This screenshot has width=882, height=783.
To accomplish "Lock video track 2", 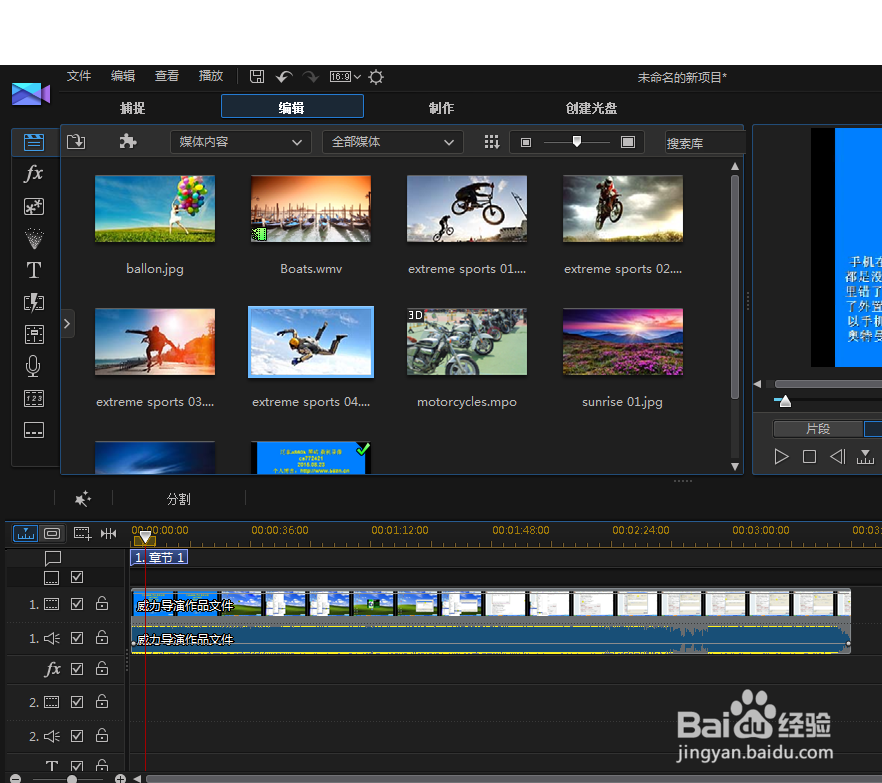I will (x=102, y=701).
